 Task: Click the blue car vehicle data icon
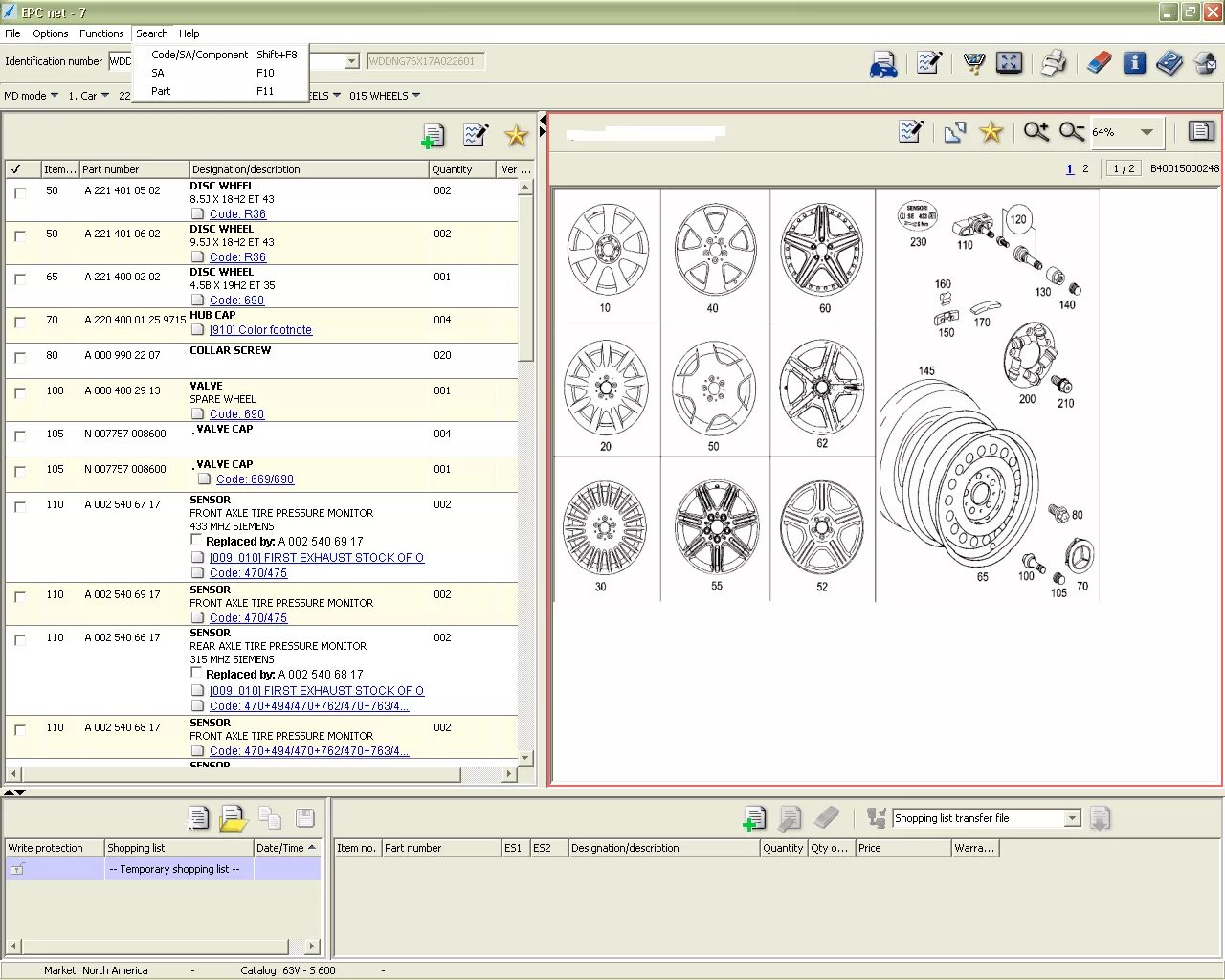coord(883,63)
